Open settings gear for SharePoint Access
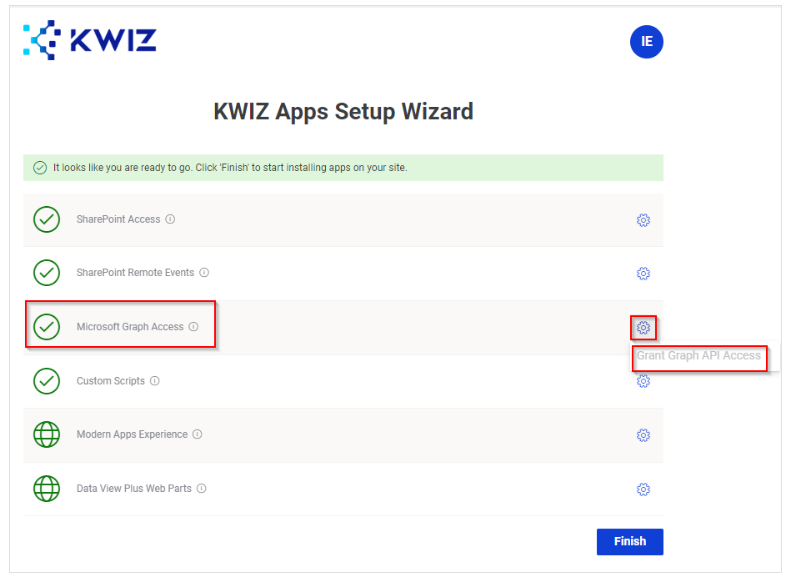Image resolution: width=787 pixels, height=580 pixels. pos(643,220)
